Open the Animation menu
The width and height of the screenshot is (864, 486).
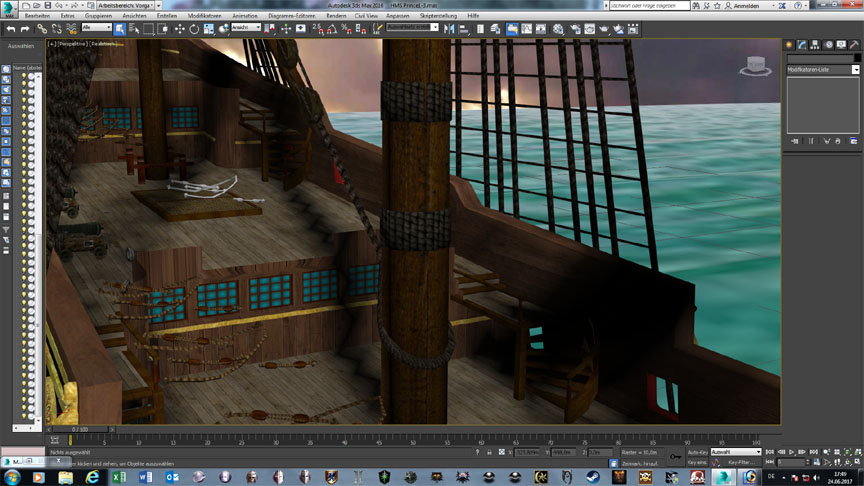[245, 16]
